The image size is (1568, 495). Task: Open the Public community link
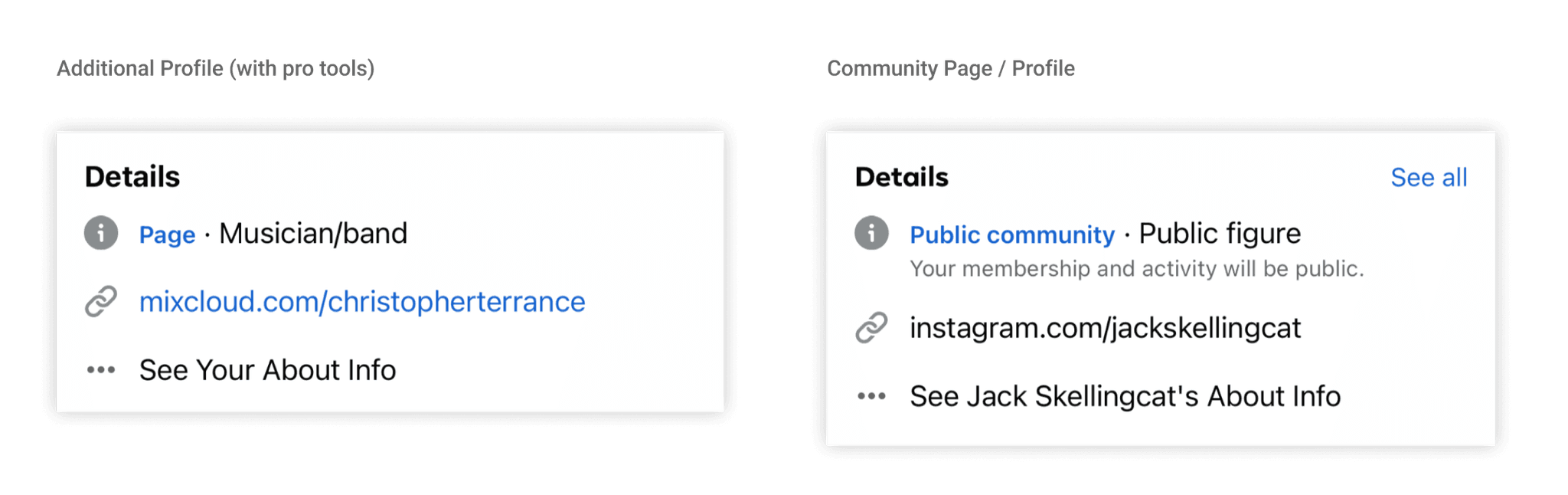point(1012,234)
